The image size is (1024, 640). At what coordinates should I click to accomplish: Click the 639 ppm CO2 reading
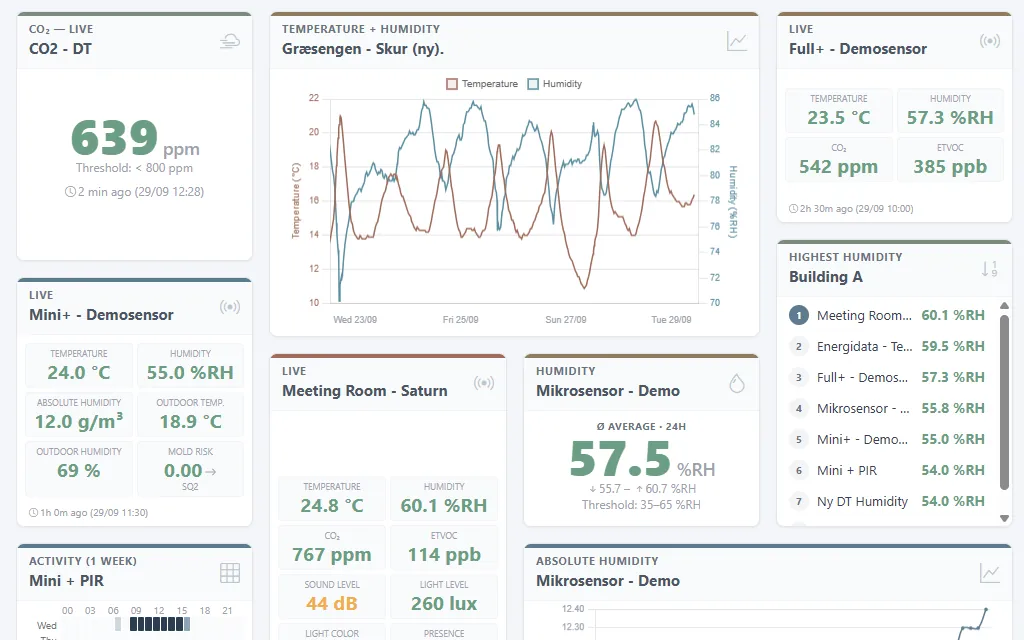coord(135,138)
